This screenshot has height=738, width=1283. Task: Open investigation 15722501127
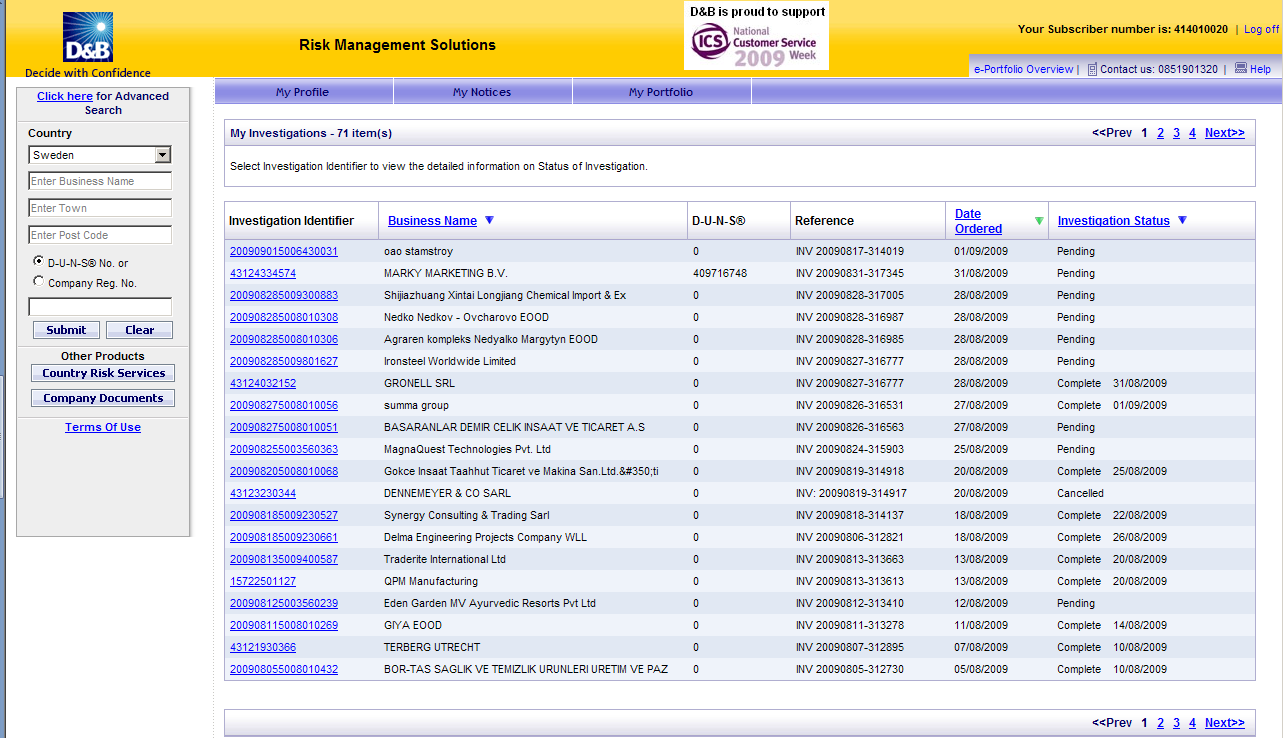(x=263, y=581)
